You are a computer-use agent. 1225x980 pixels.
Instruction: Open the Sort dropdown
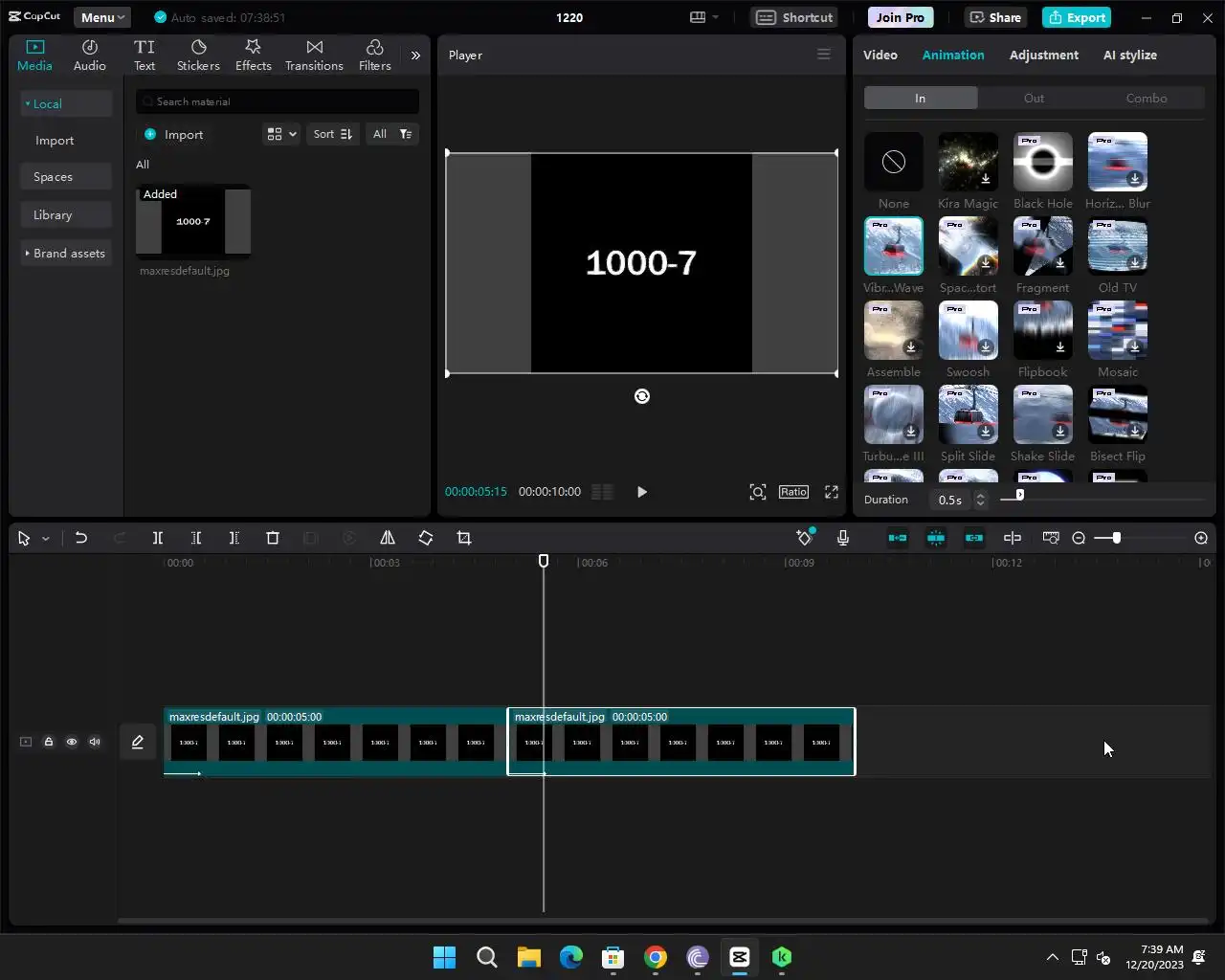click(333, 134)
